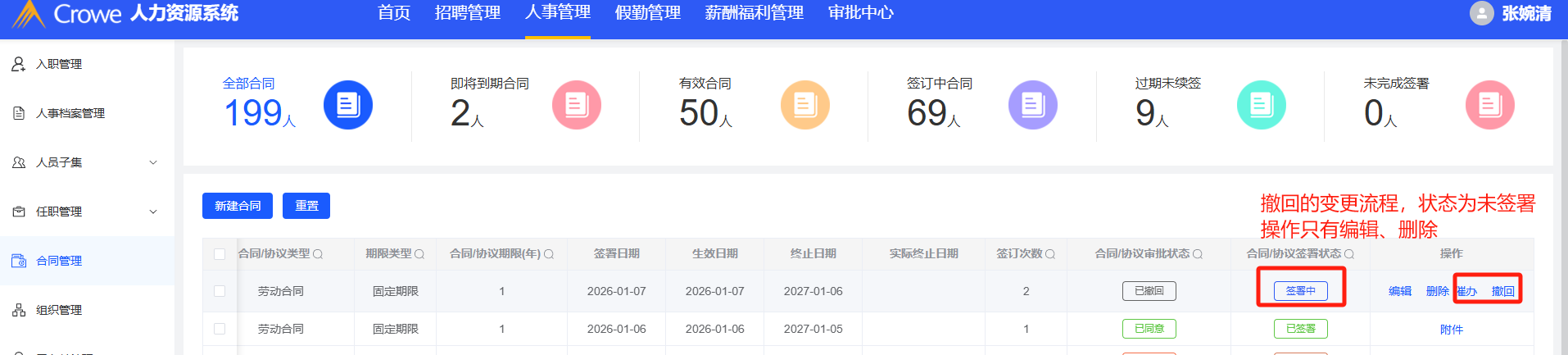The height and width of the screenshot is (355, 1568).
Task: Expand the 人员子集 sidebar menu
Action: coord(153,162)
